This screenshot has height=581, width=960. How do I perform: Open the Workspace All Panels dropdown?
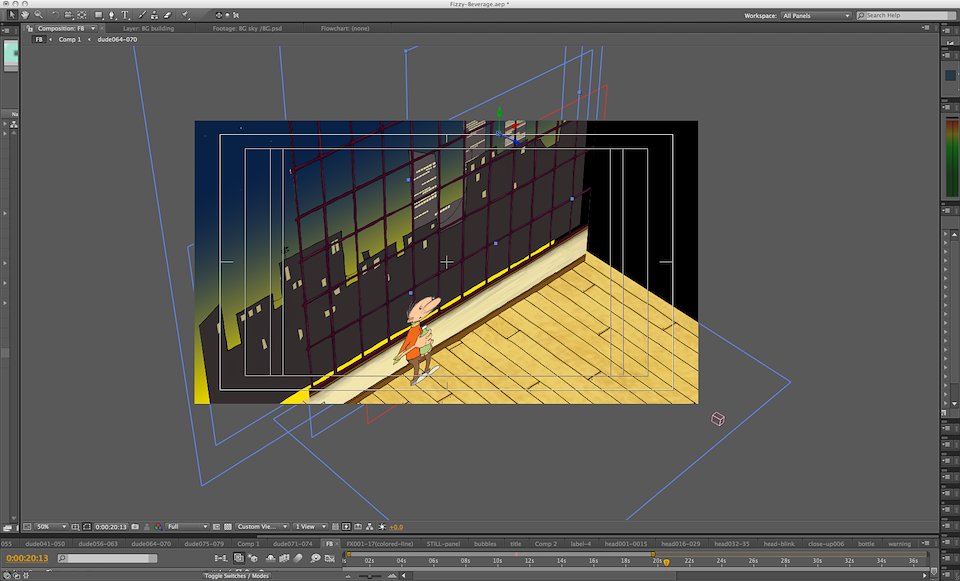(817, 16)
